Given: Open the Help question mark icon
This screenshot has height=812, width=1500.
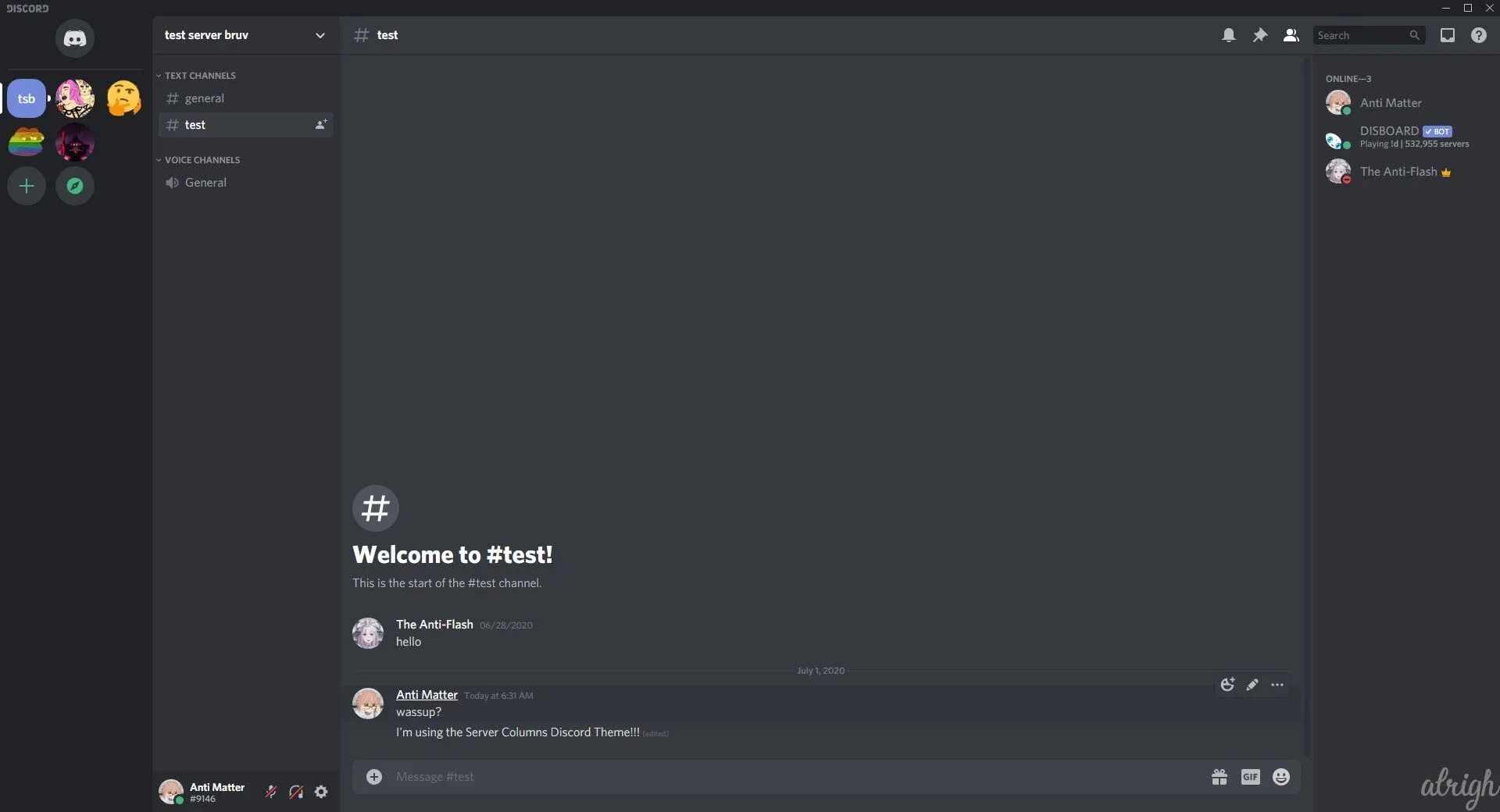Looking at the screenshot, I should [1479, 35].
